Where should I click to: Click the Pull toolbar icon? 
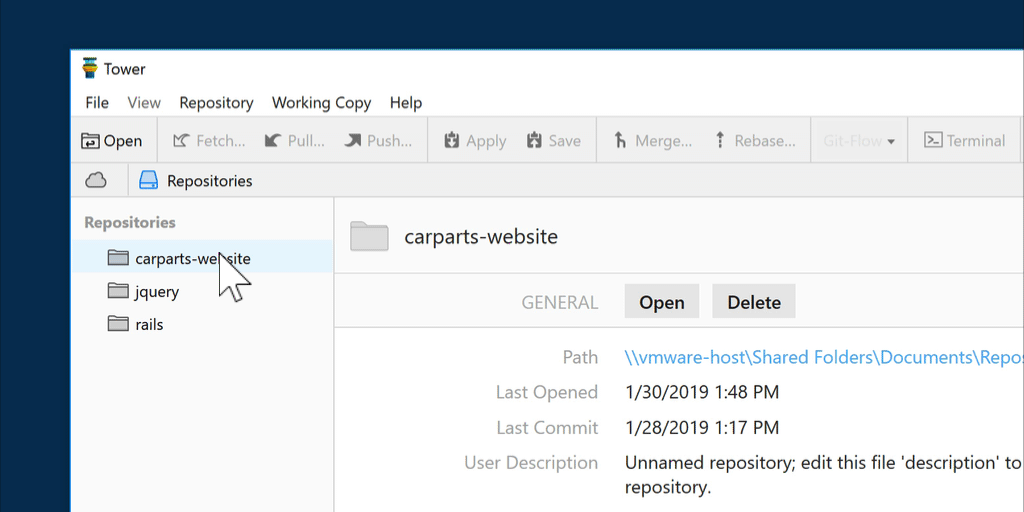tap(272, 141)
